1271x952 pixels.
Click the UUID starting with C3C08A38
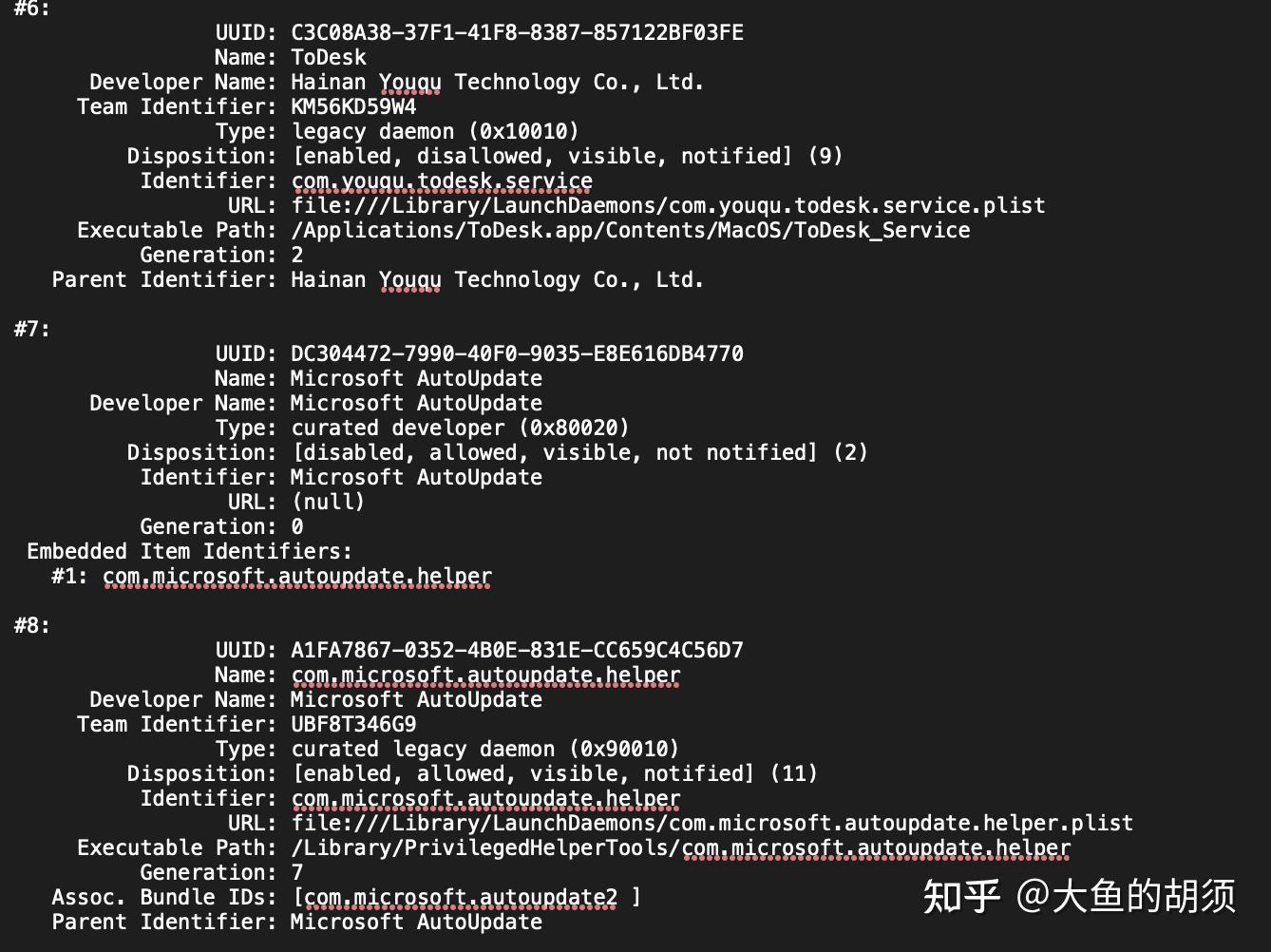coord(517,32)
